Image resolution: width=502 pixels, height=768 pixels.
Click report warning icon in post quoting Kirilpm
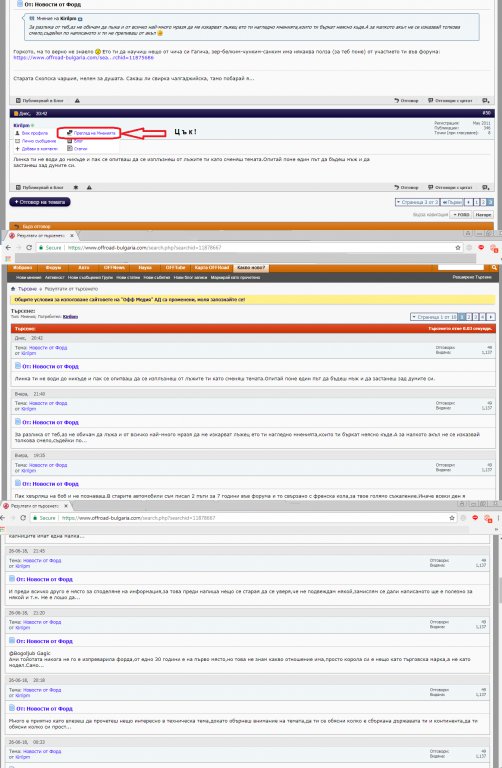77,100
